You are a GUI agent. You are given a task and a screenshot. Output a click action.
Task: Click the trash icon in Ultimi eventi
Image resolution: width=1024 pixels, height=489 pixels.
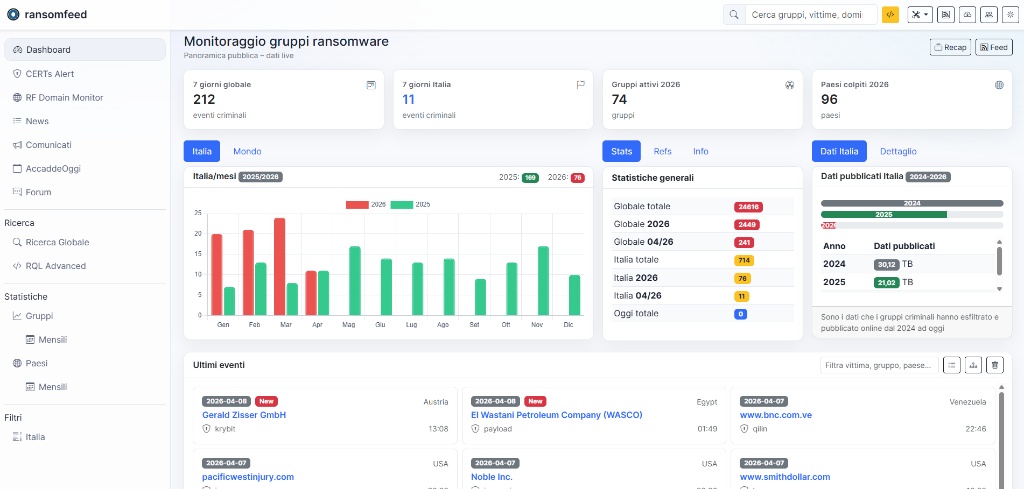tap(994, 366)
